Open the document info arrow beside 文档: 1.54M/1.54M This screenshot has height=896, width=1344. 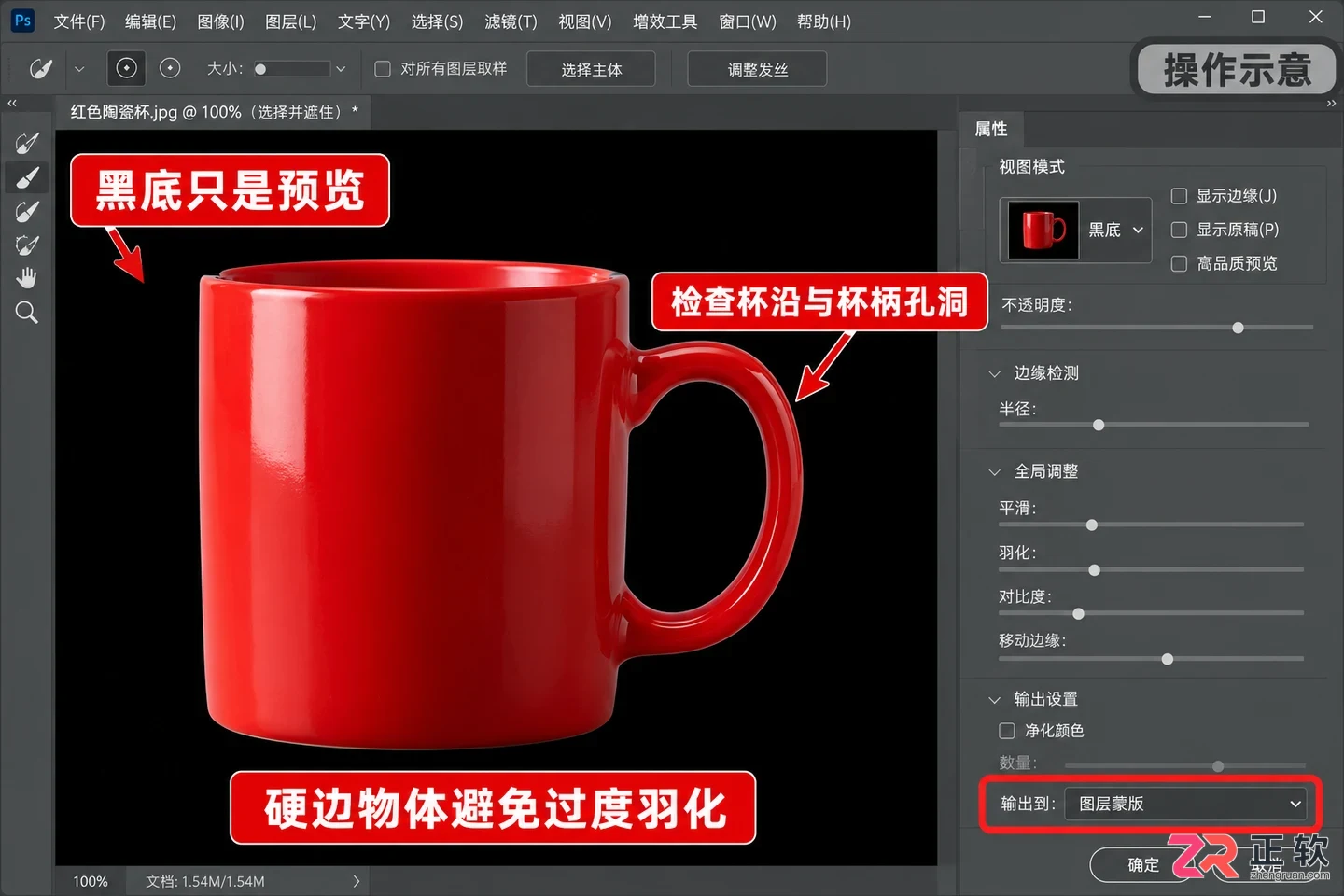pyautogui.click(x=356, y=881)
